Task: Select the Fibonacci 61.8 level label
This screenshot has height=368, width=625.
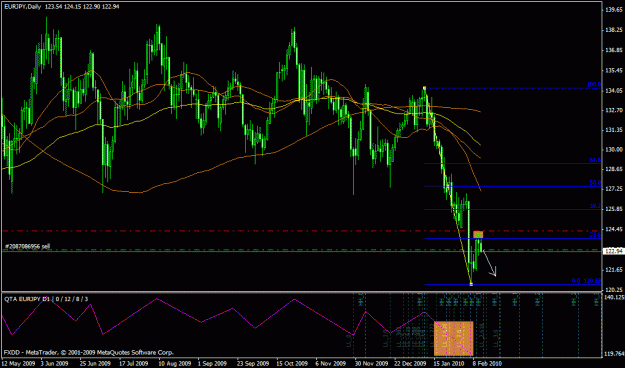Action: tap(595, 160)
